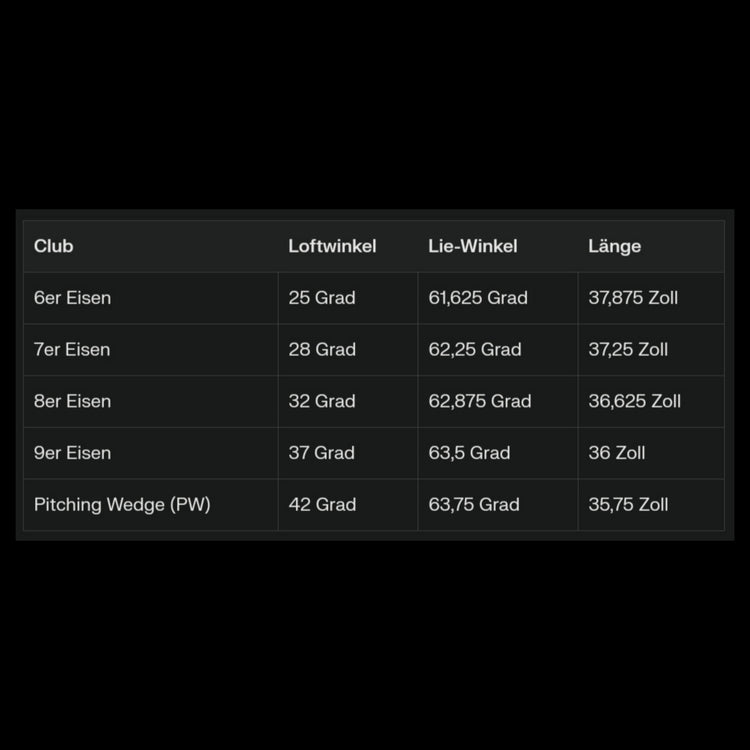The width and height of the screenshot is (750, 750).
Task: Click the 61,625 Grad lie angle cell
Action: [x=478, y=298]
